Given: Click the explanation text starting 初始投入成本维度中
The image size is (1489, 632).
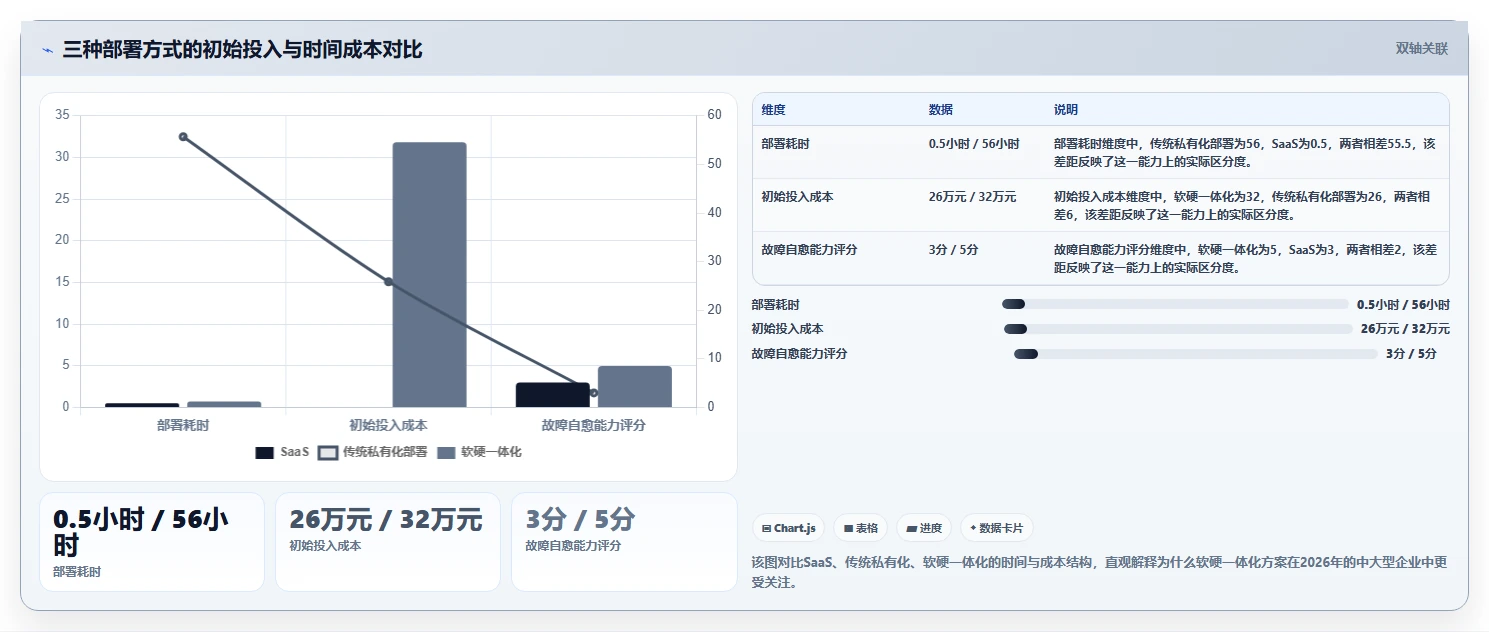Looking at the screenshot, I should click(1242, 205).
